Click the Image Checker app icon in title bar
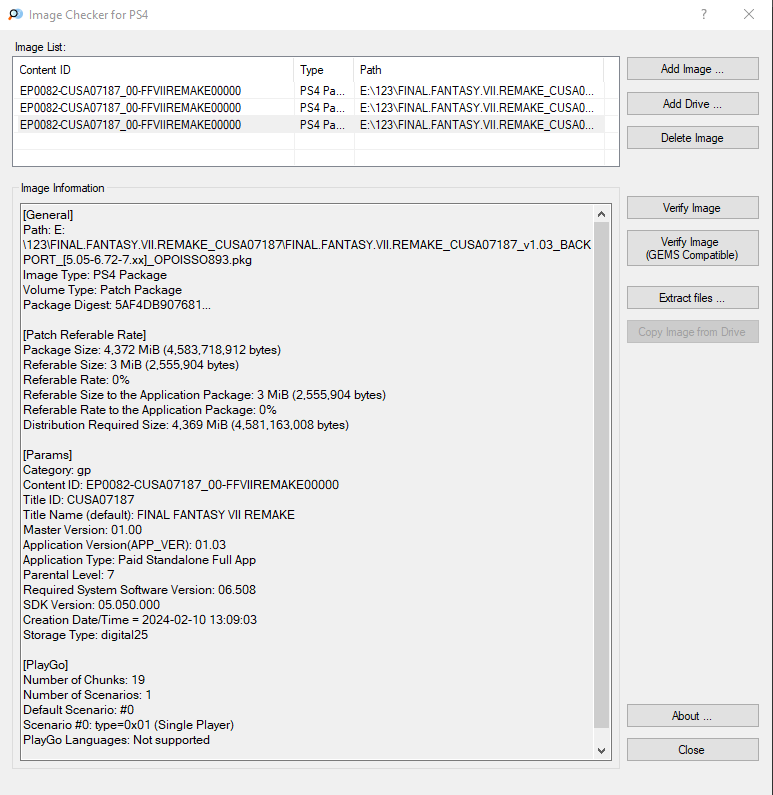Image resolution: width=773 pixels, height=795 pixels. [15, 15]
